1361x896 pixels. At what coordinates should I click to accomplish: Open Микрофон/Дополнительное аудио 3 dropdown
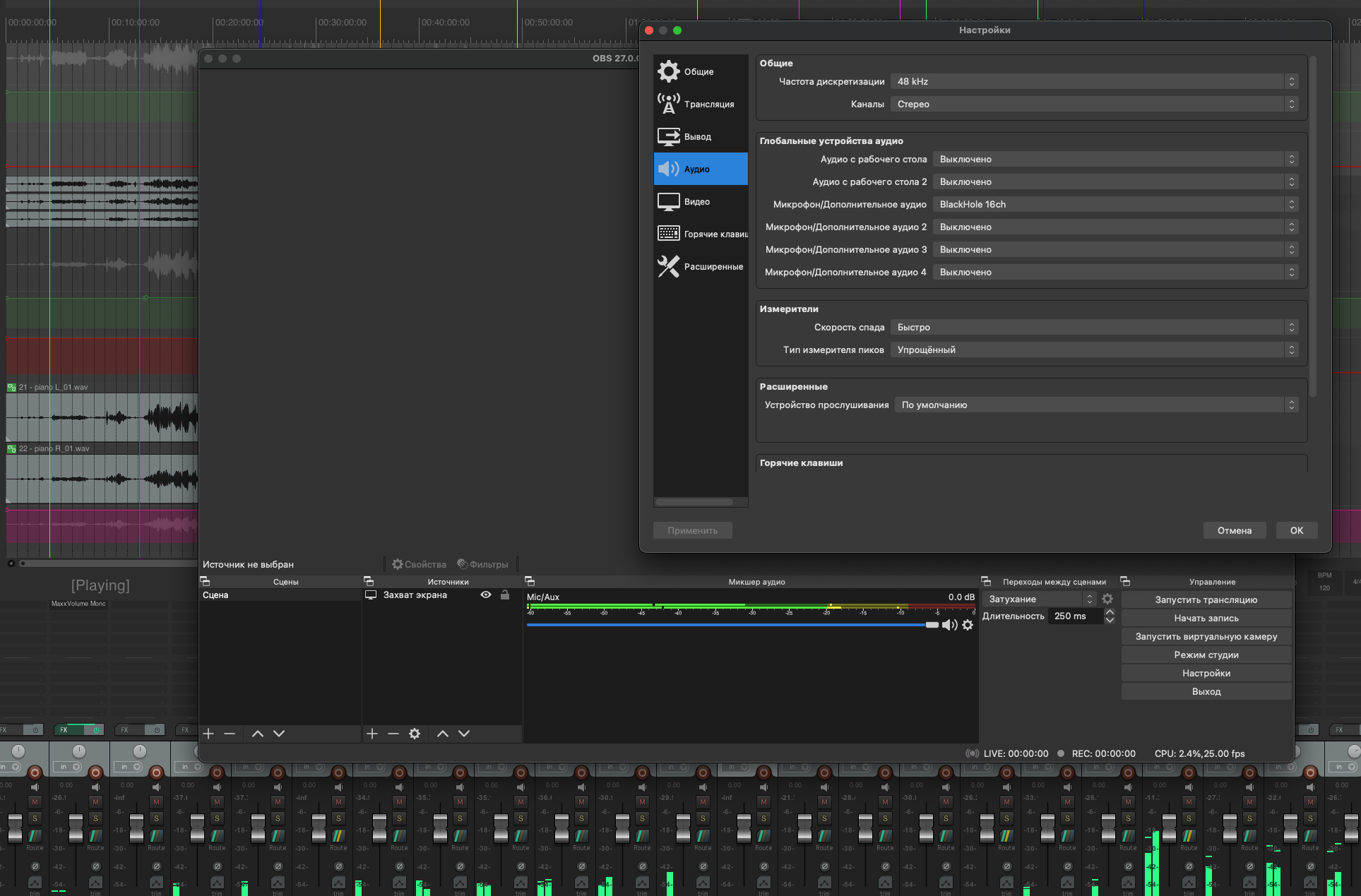(x=1115, y=249)
